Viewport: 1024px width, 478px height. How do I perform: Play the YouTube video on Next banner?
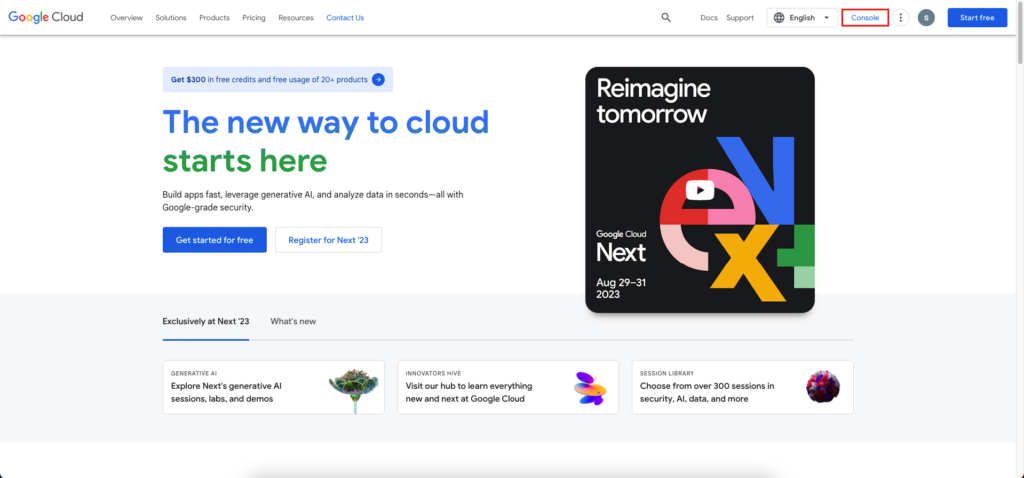point(699,190)
